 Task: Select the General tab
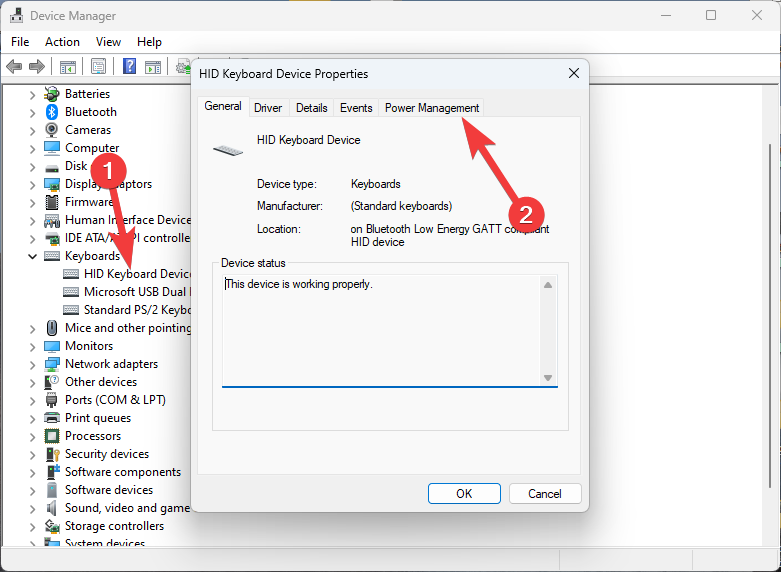click(223, 107)
